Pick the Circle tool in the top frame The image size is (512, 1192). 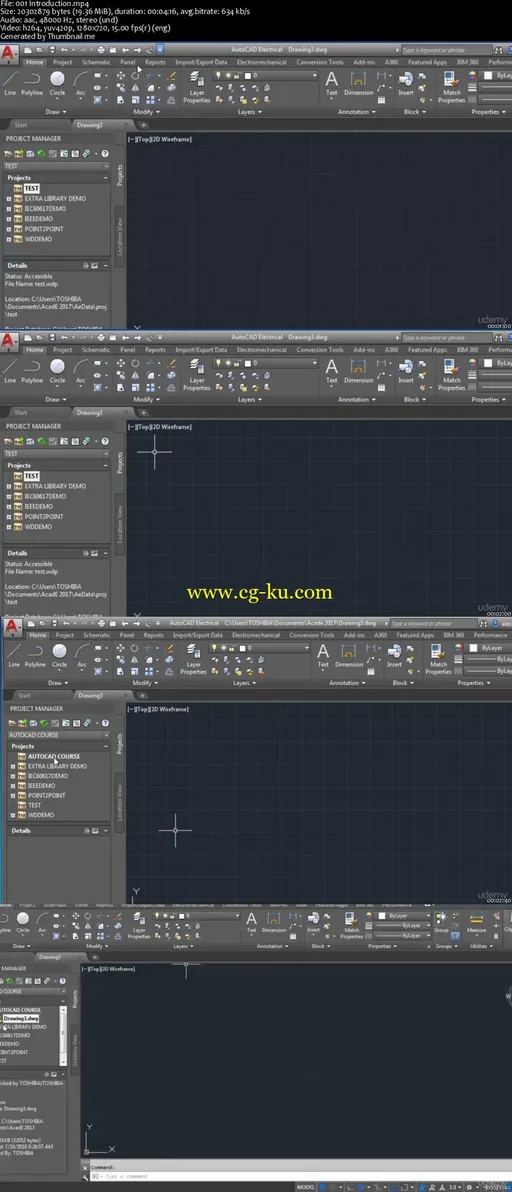tap(57, 82)
